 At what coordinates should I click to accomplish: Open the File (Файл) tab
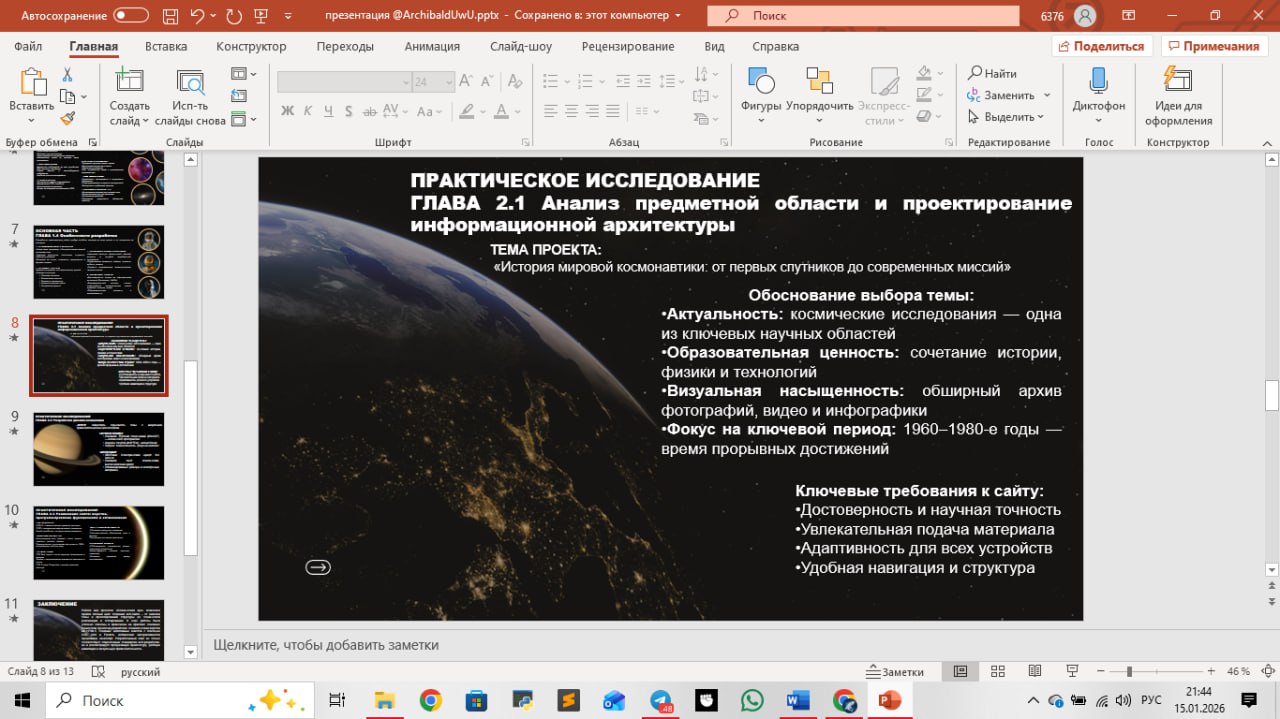(28, 46)
